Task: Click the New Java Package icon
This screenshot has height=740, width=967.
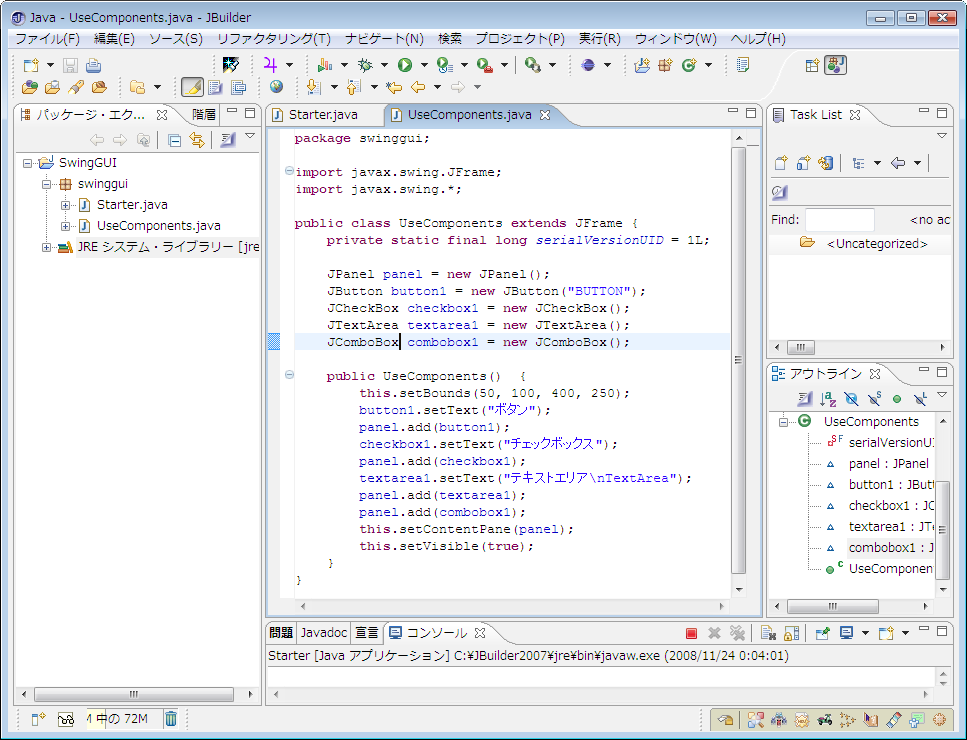Action: (664, 65)
